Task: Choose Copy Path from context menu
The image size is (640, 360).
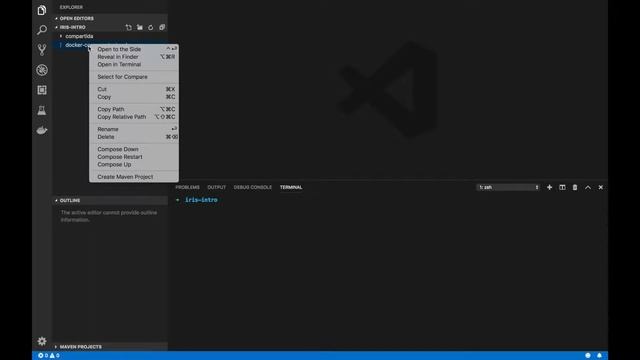Action: click(x=133, y=109)
